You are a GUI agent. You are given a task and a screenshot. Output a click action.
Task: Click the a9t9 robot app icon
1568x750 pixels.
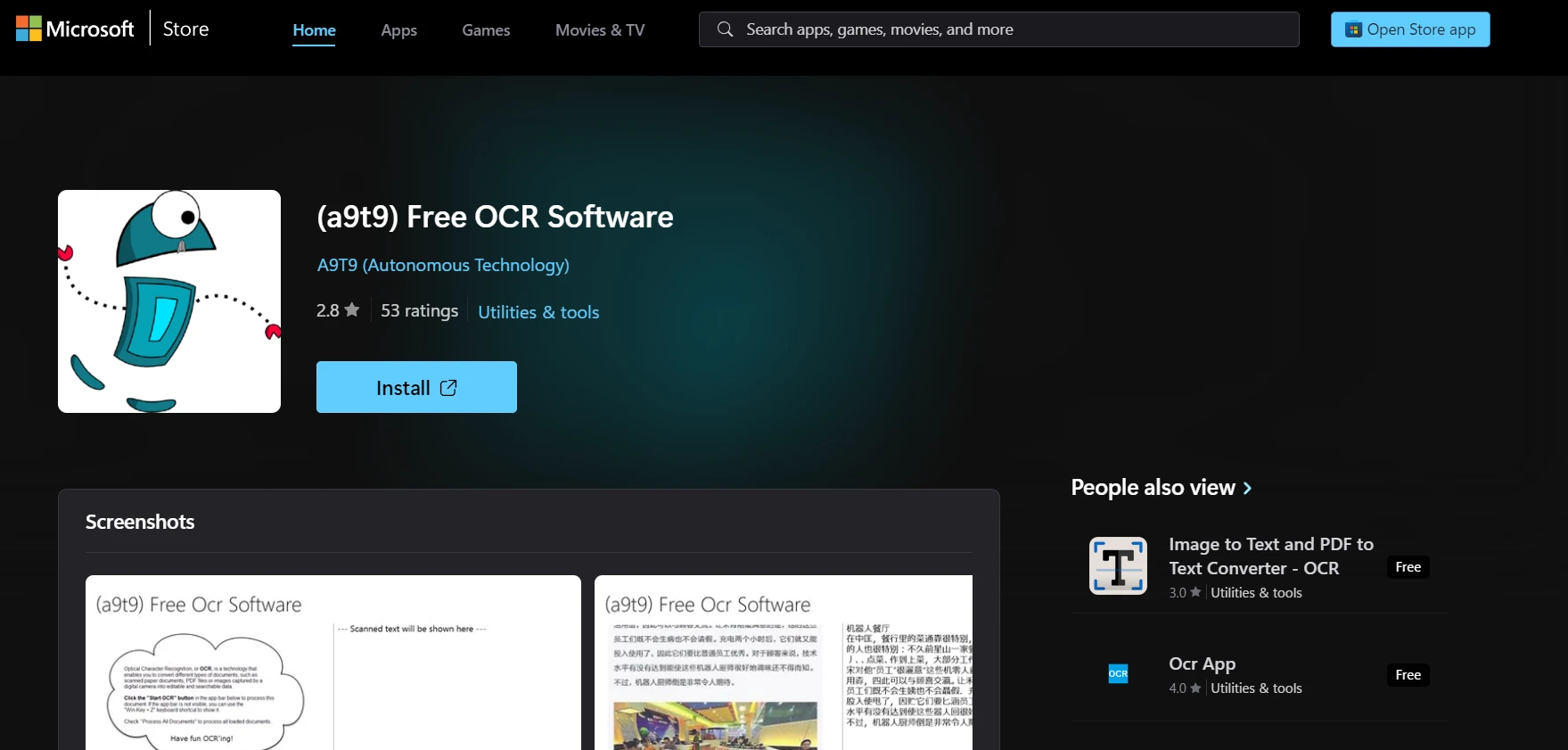(169, 301)
